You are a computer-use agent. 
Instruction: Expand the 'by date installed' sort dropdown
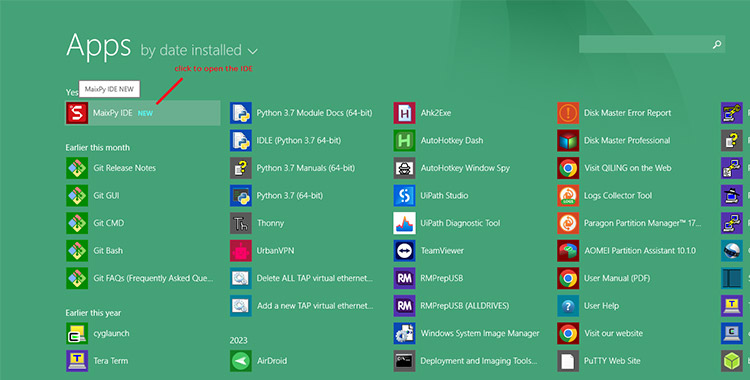199,50
